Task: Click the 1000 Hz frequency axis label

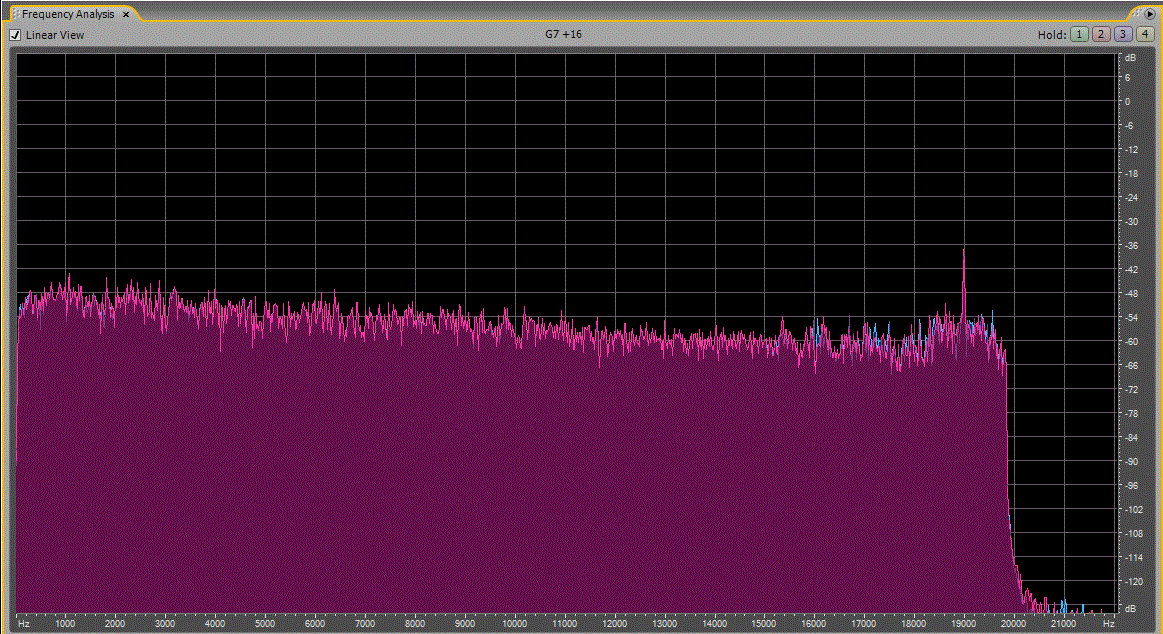Action: (x=65, y=623)
